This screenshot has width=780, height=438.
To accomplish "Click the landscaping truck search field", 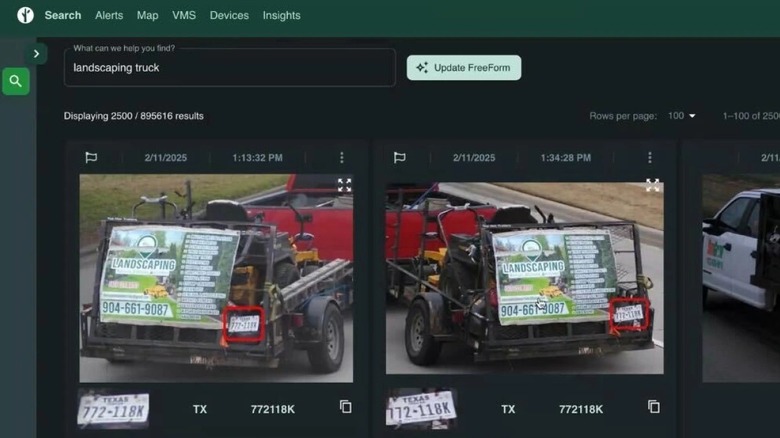I will pos(229,68).
